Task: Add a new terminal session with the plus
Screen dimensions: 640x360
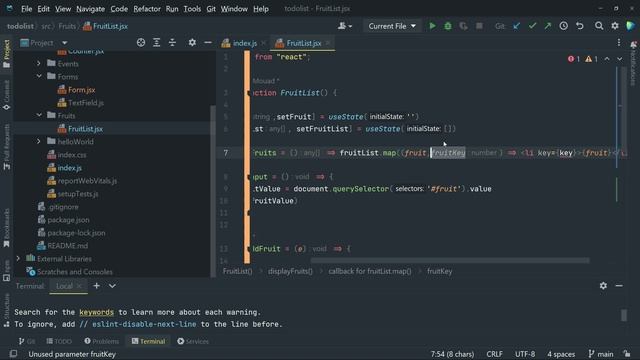Action: point(96,286)
